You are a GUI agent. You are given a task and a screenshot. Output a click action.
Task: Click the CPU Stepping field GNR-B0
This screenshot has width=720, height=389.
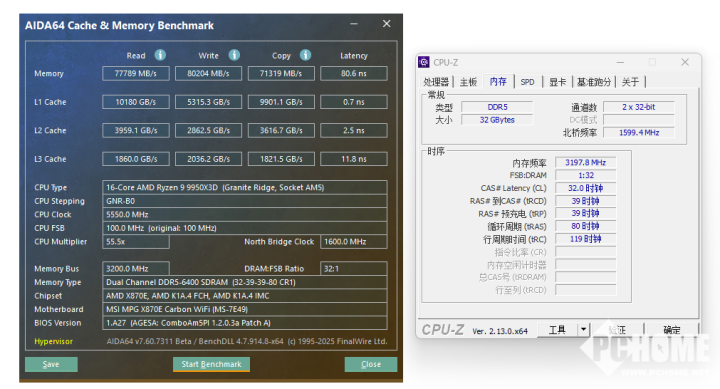244,201
